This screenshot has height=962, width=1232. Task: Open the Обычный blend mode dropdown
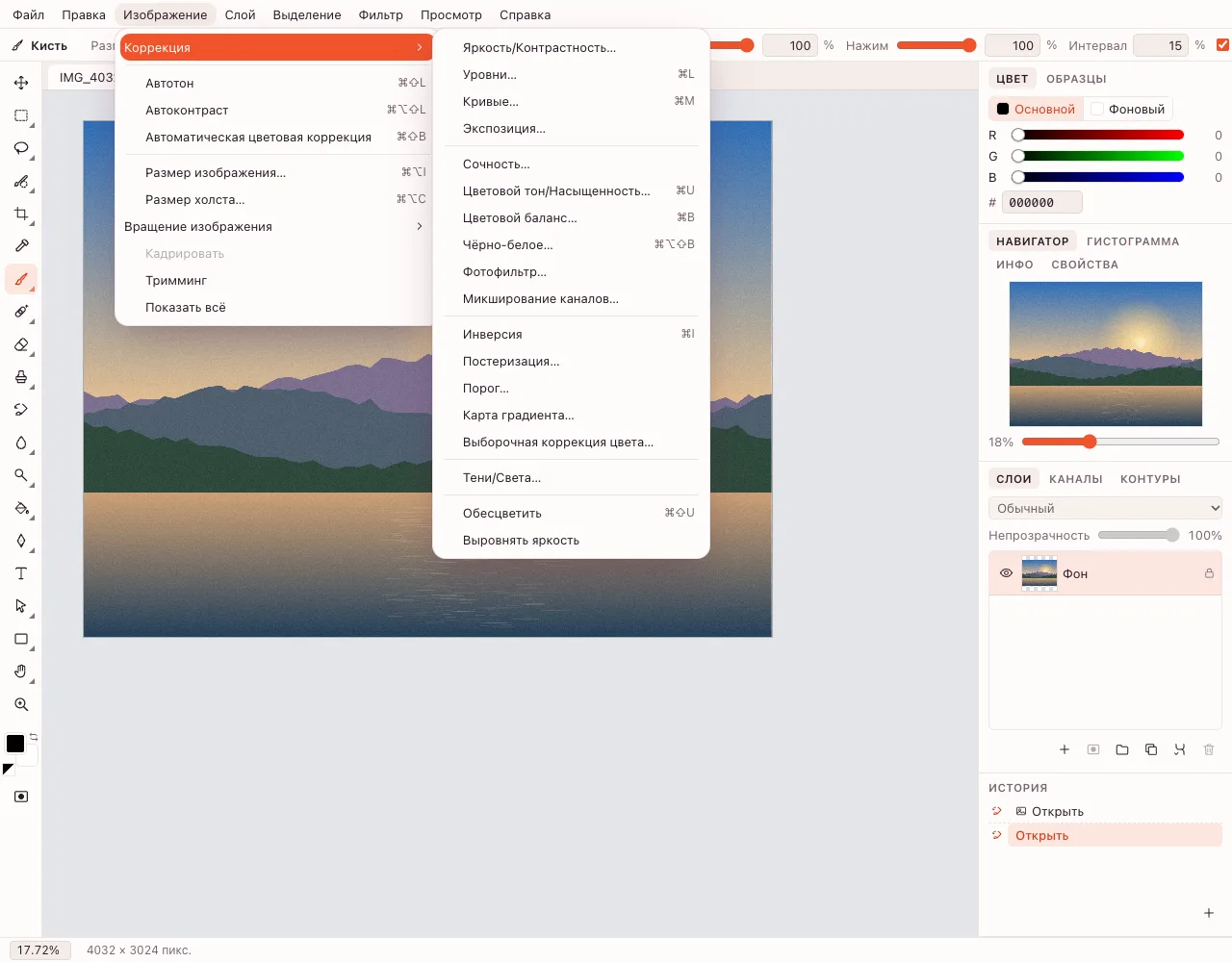click(1105, 508)
